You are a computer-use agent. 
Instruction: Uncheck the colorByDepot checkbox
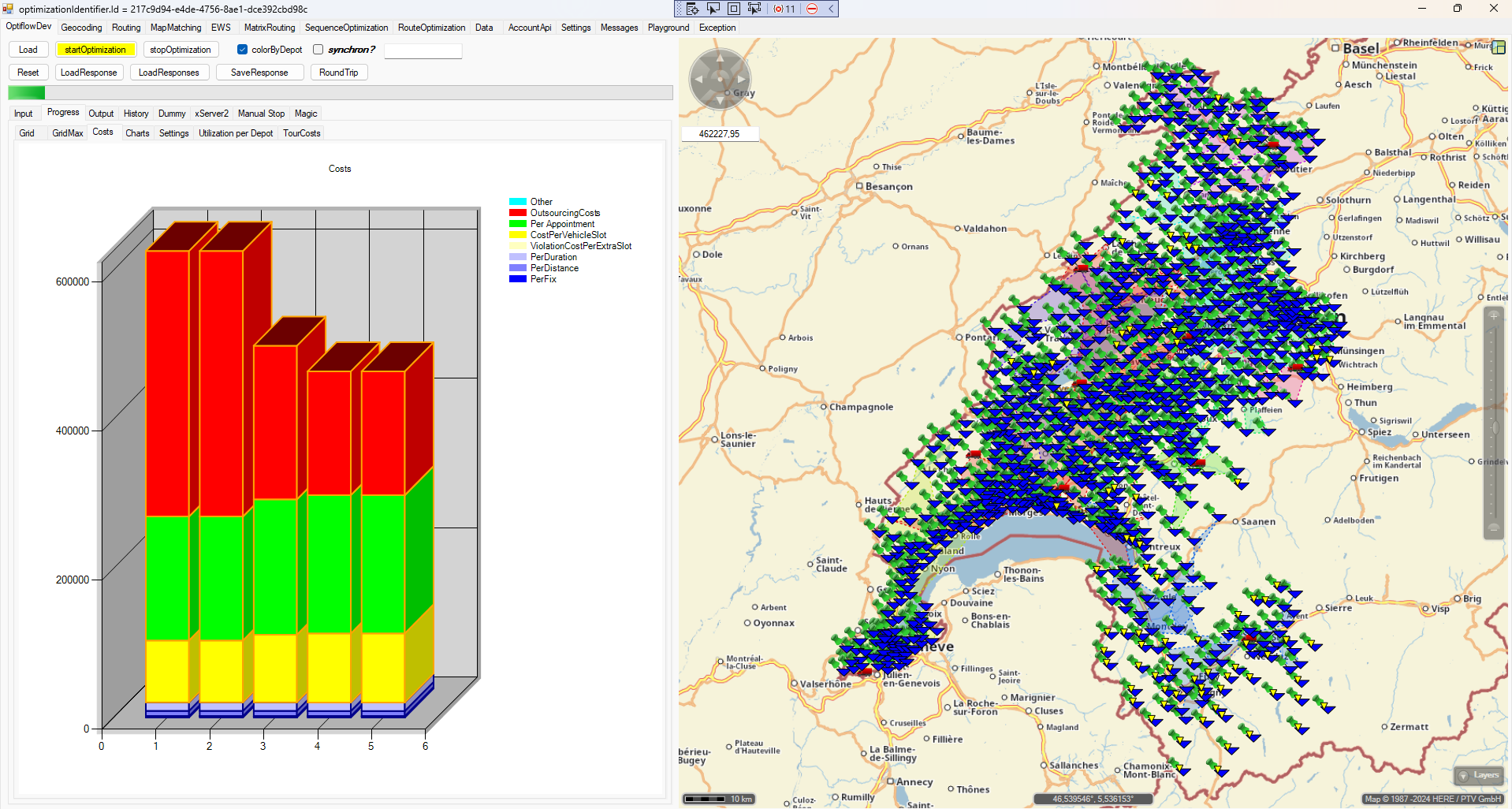242,50
